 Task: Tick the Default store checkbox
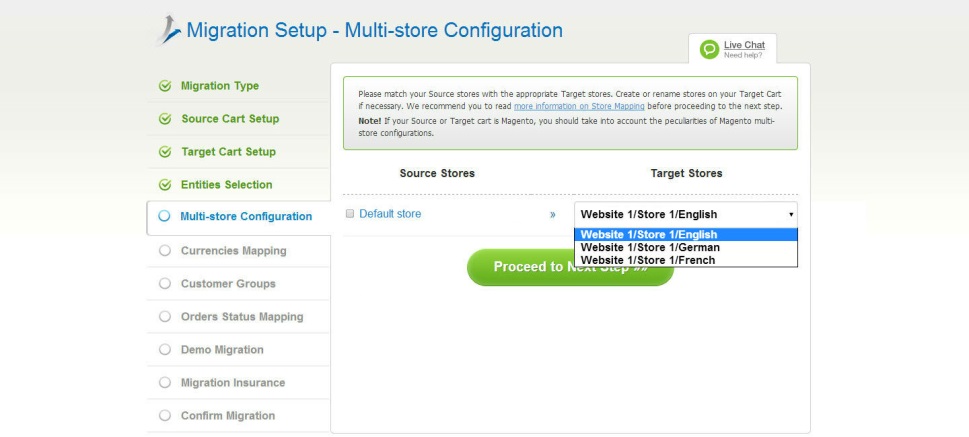(x=350, y=214)
